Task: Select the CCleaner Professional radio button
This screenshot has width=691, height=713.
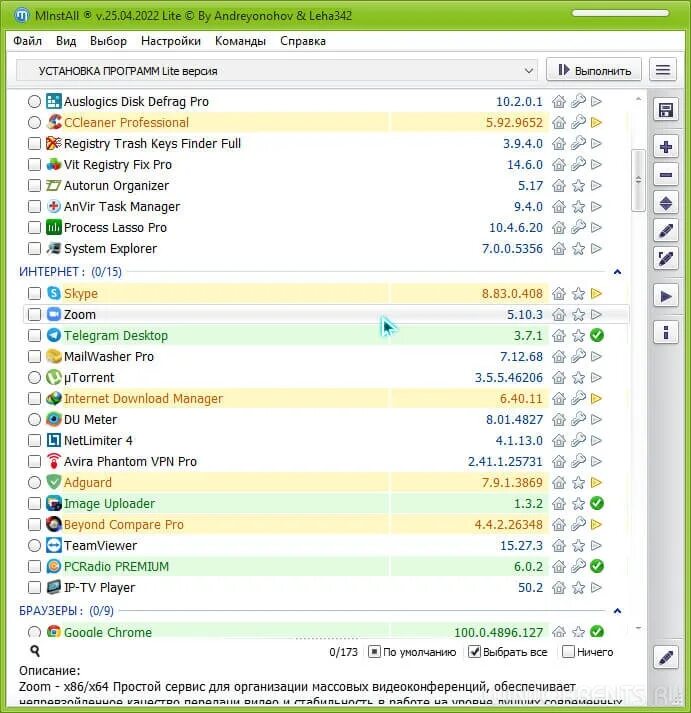Action: pyautogui.click(x=35, y=122)
